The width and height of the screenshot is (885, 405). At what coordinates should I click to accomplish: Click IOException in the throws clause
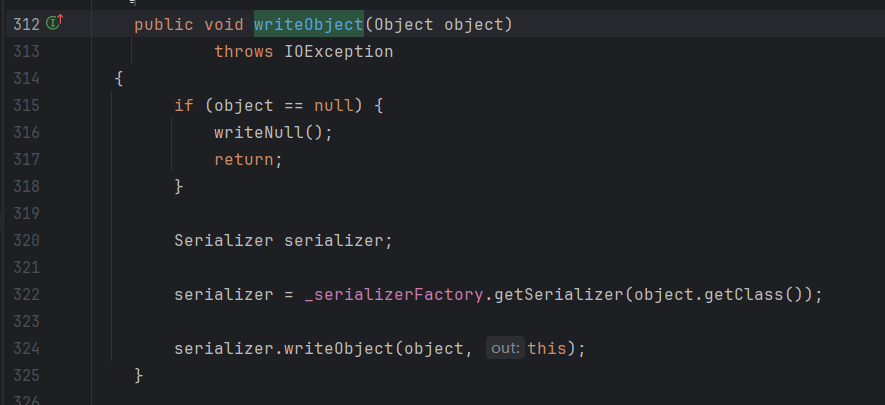pyautogui.click(x=332, y=51)
